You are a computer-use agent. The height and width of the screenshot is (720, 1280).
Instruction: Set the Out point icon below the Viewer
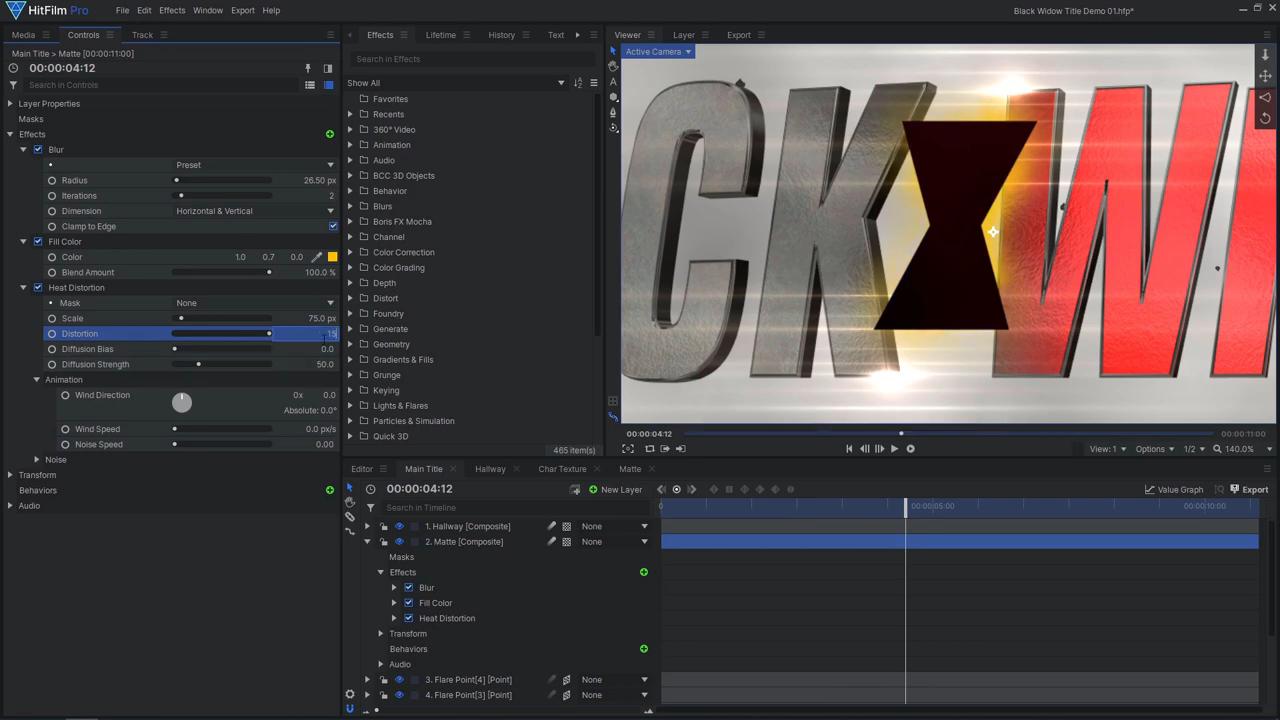(x=681, y=449)
